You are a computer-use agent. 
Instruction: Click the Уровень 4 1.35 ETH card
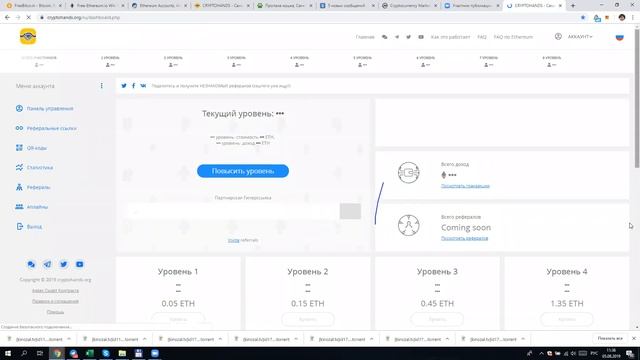567,293
